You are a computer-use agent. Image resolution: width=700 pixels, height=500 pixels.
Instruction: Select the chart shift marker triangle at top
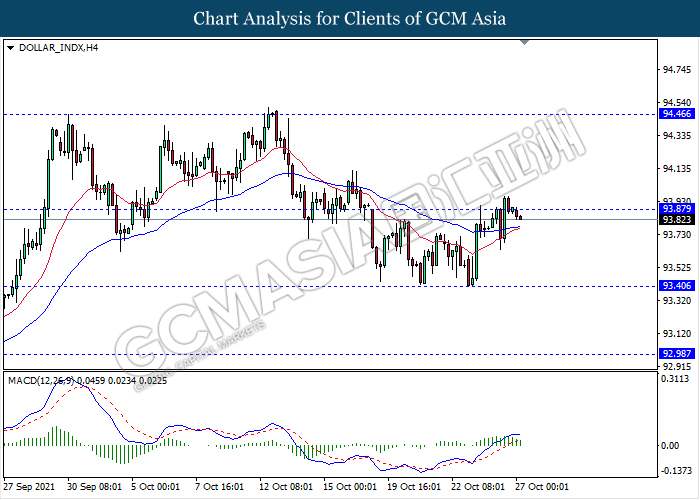coord(525,42)
